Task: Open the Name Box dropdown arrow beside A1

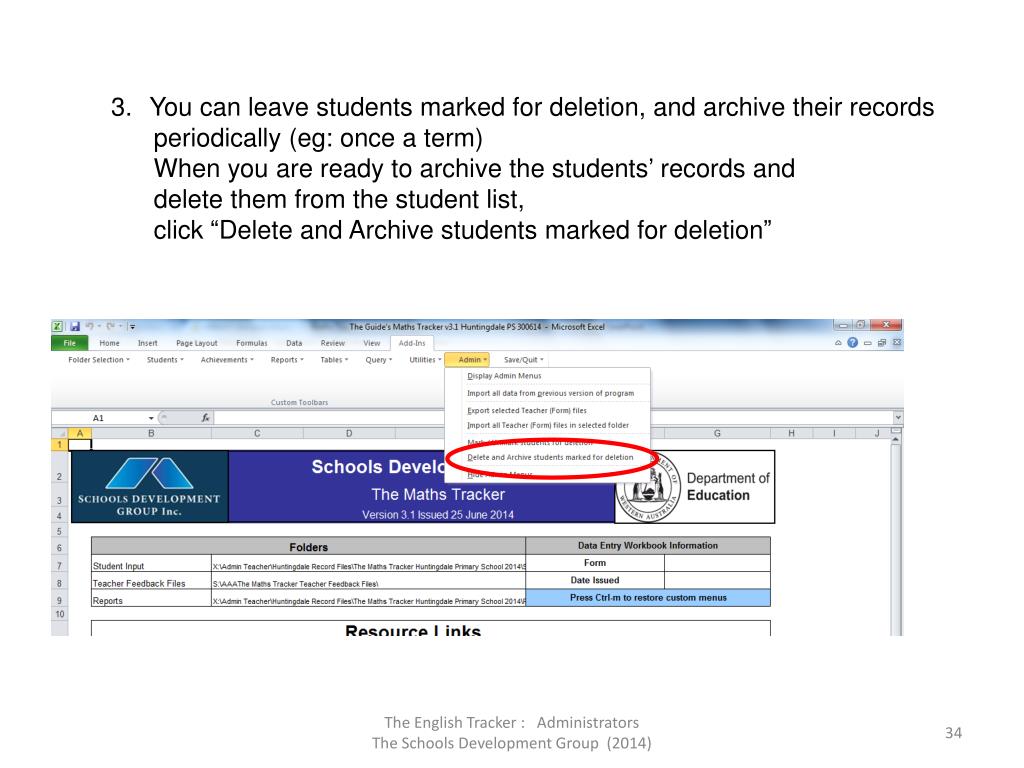Action: (151, 418)
